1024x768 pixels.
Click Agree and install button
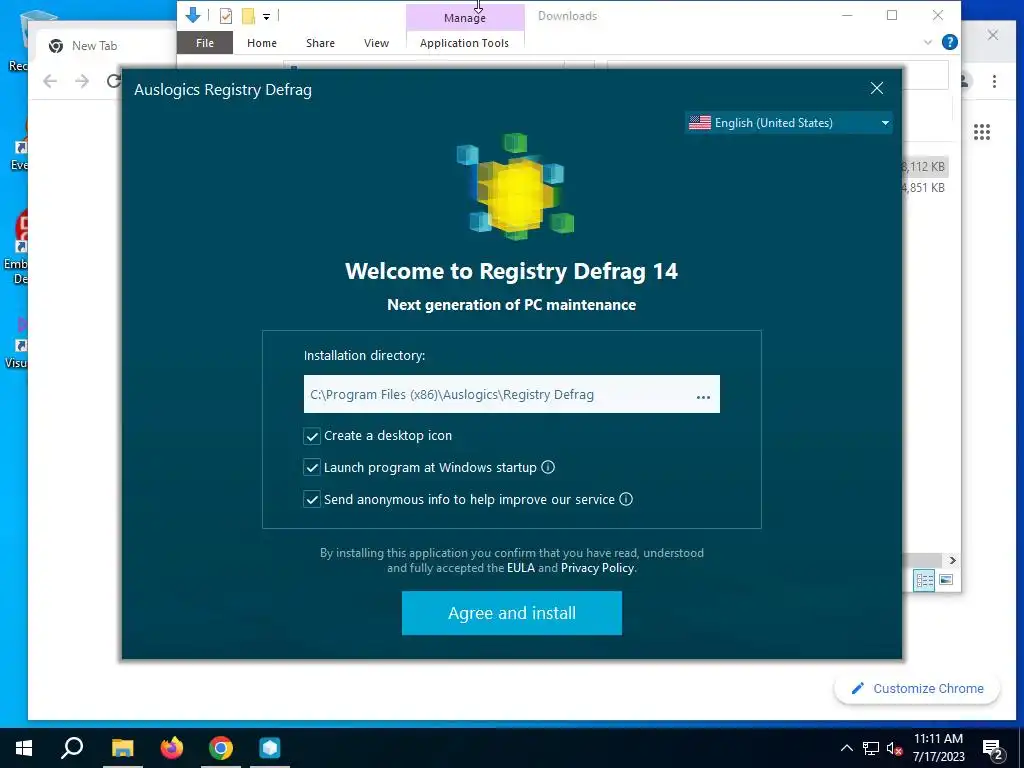tap(511, 613)
